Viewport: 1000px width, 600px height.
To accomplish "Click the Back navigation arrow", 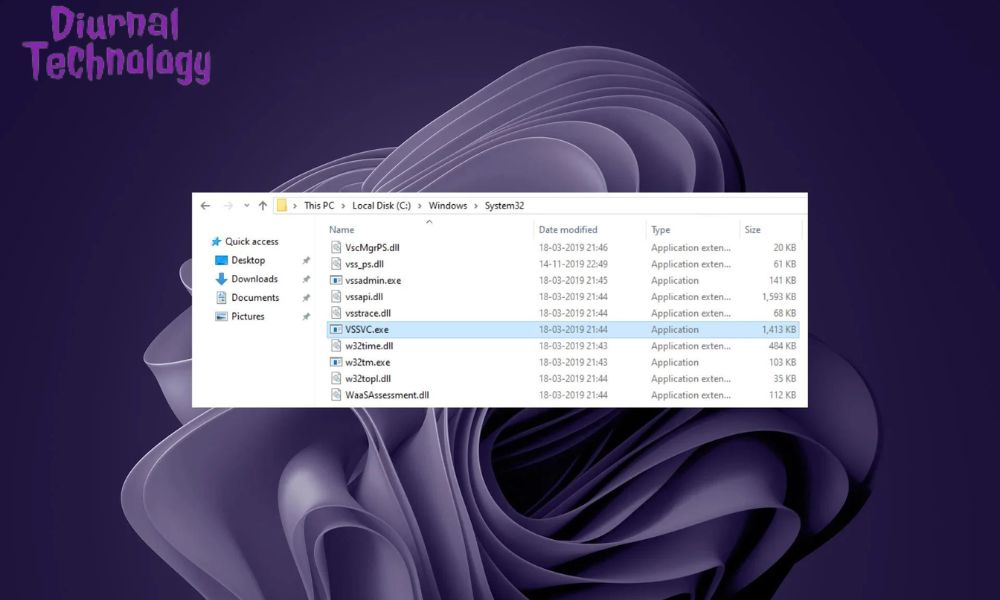I will coord(205,205).
